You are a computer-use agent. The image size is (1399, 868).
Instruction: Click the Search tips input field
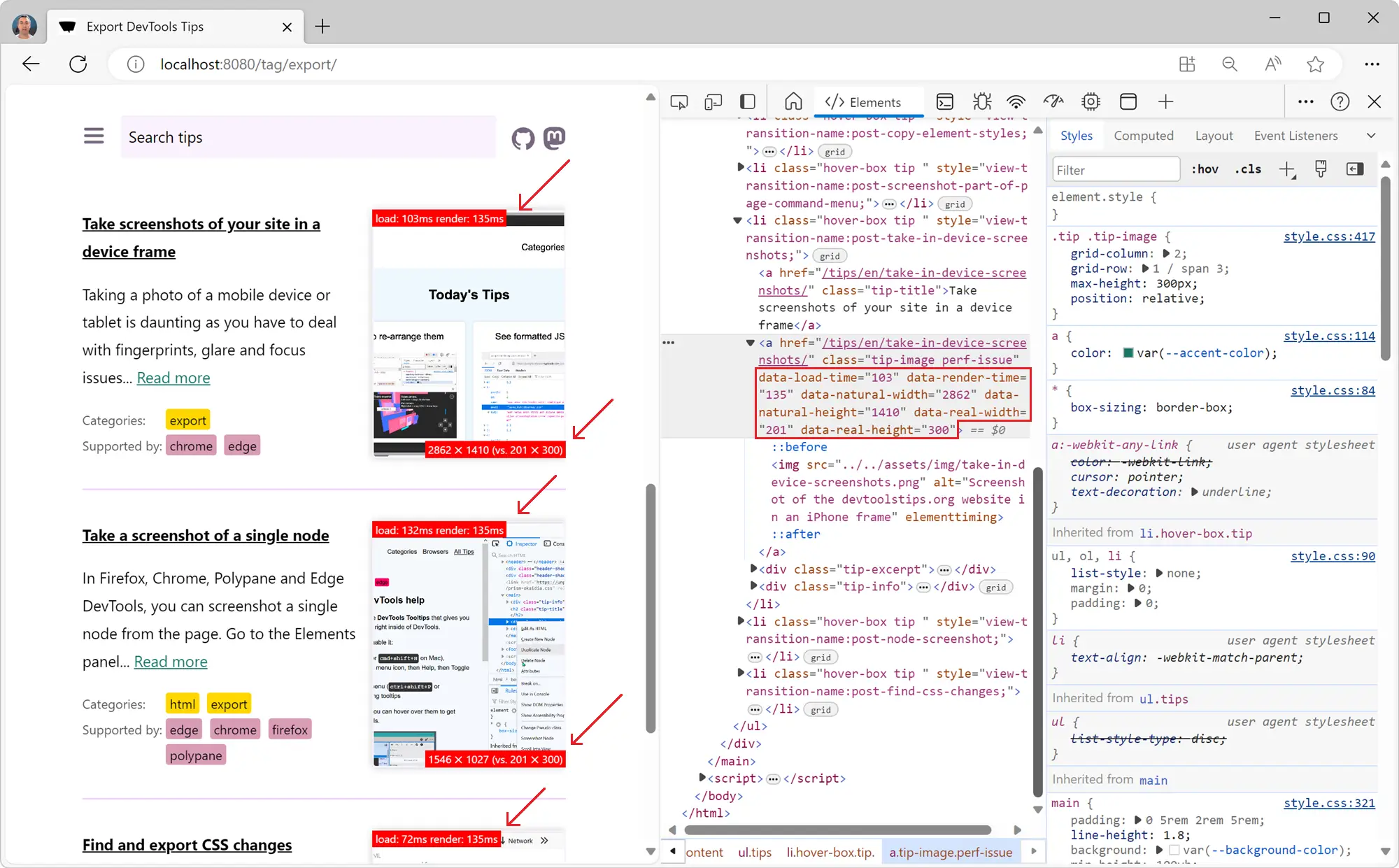point(308,138)
